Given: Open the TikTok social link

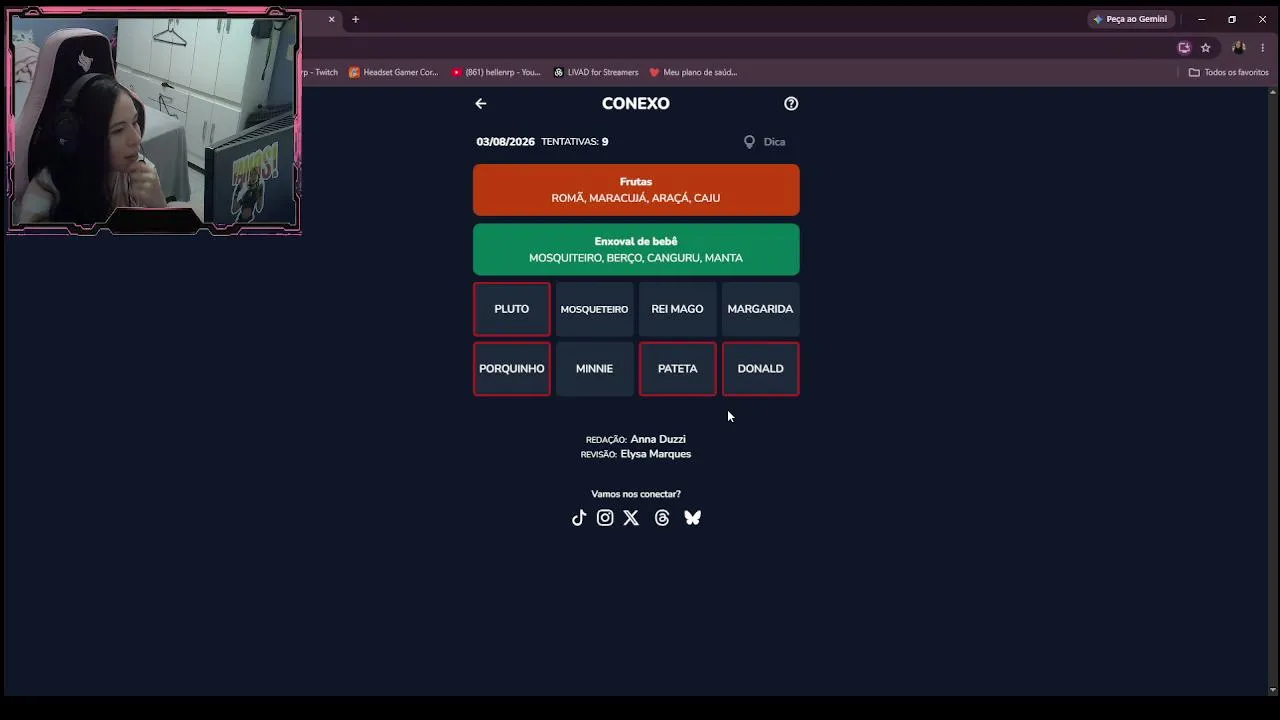Looking at the screenshot, I should pos(579,518).
